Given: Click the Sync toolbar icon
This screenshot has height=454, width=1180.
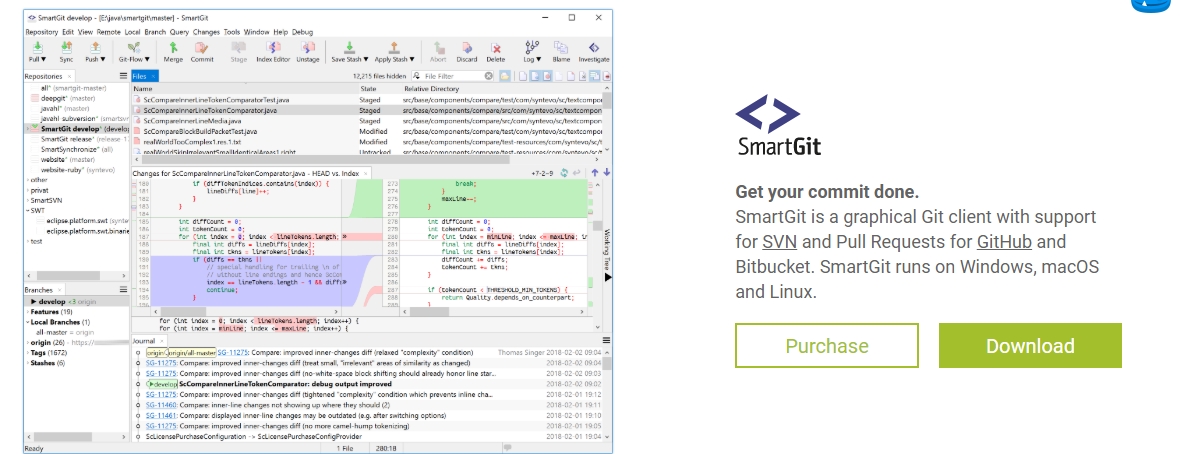Looking at the screenshot, I should tap(66, 50).
